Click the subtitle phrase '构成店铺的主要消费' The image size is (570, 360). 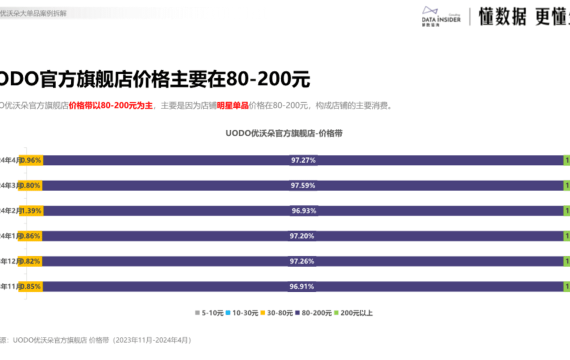351,105
